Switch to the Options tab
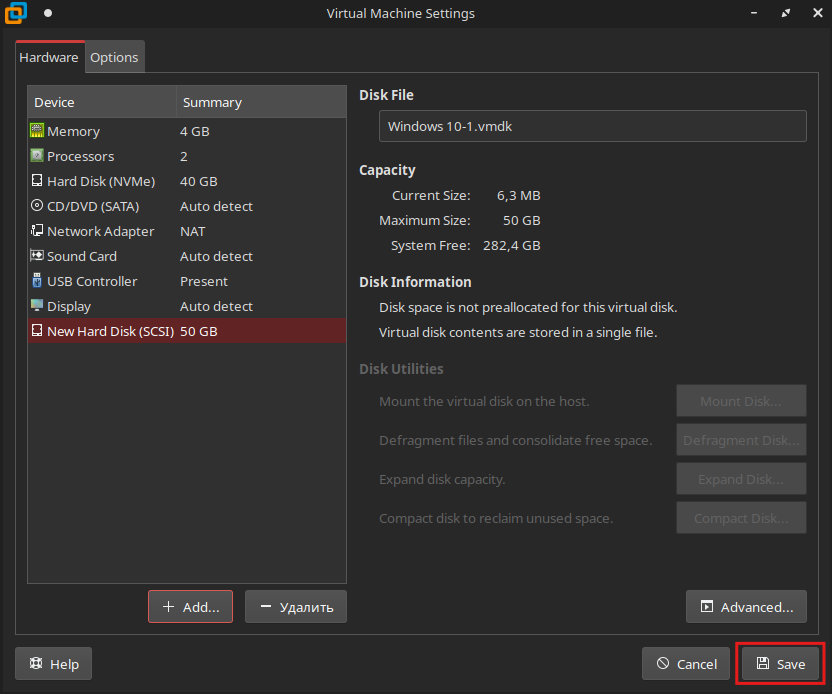This screenshot has width=832, height=694. pyautogui.click(x=114, y=57)
